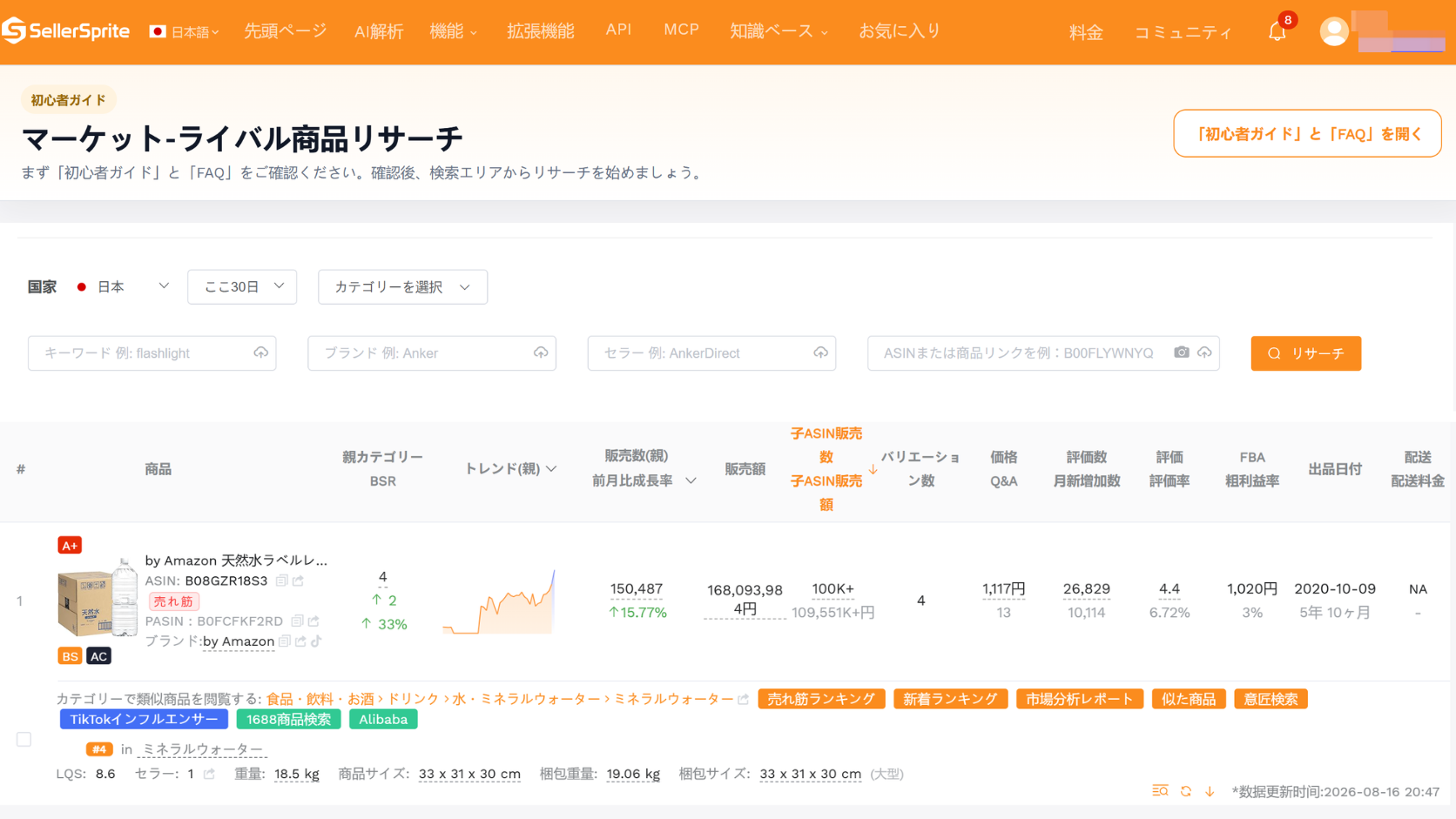
Task: Open ASIN B08GZR18S3 external link
Action: (x=298, y=581)
